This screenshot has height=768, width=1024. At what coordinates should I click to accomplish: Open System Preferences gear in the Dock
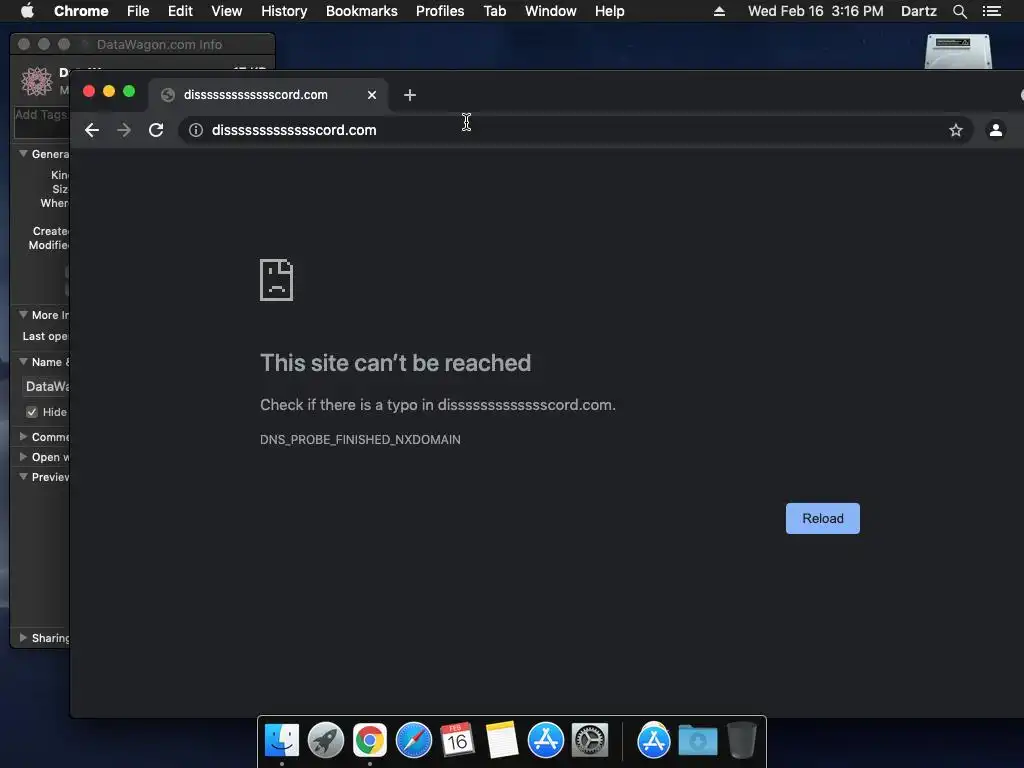(x=590, y=741)
